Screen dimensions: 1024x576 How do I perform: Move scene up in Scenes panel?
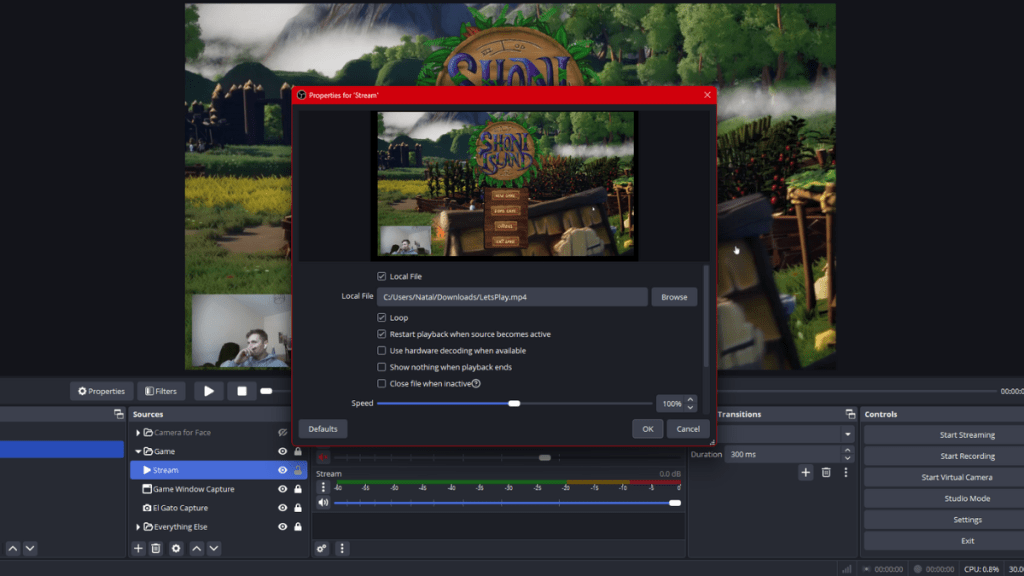[13, 549]
